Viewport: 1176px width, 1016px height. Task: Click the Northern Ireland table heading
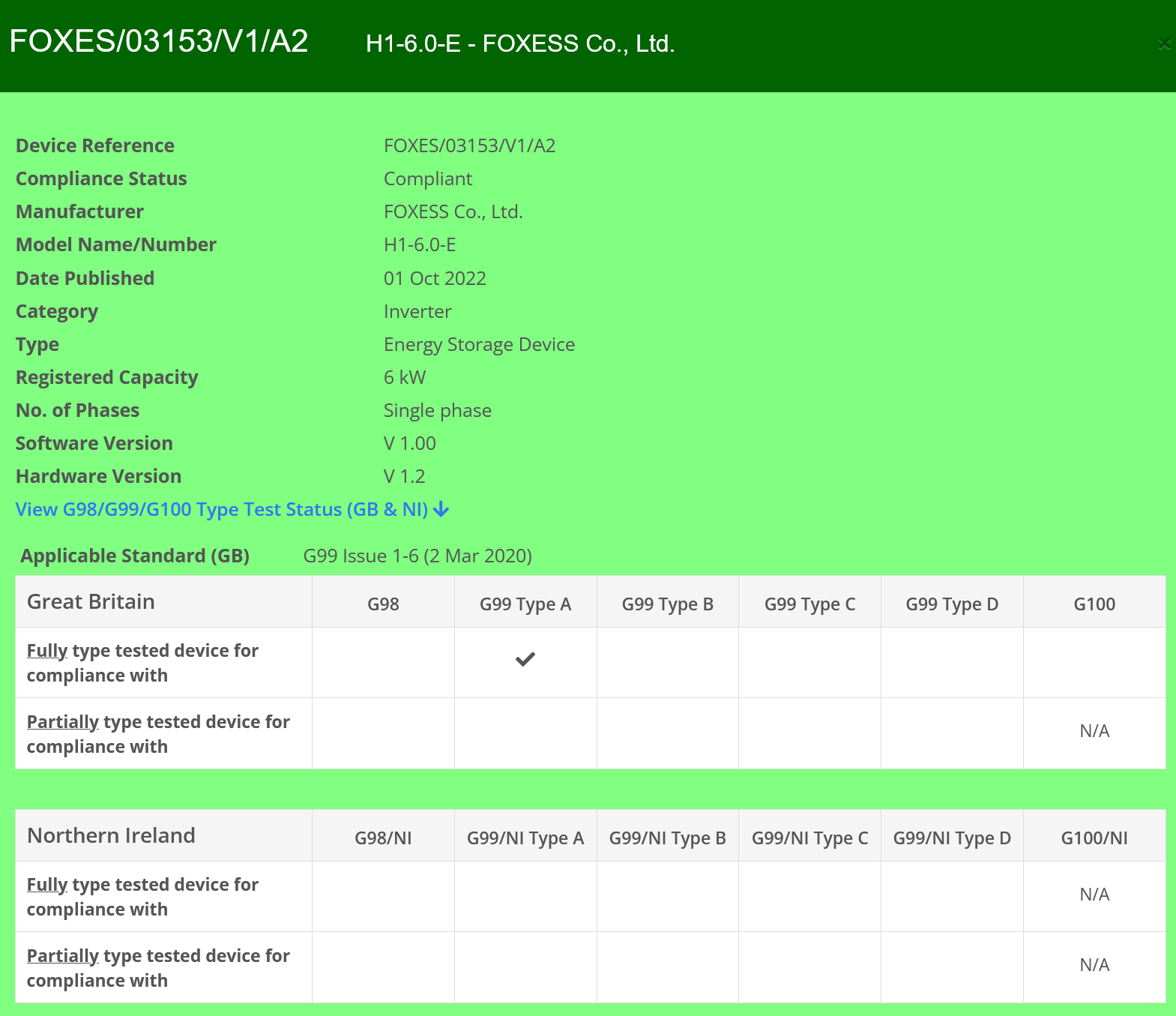coord(111,836)
